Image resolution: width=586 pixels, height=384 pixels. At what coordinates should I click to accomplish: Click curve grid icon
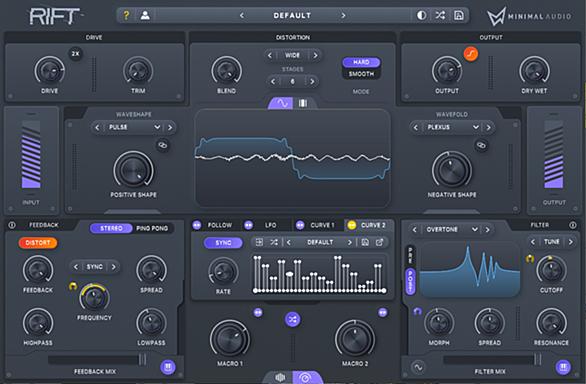(x=259, y=242)
